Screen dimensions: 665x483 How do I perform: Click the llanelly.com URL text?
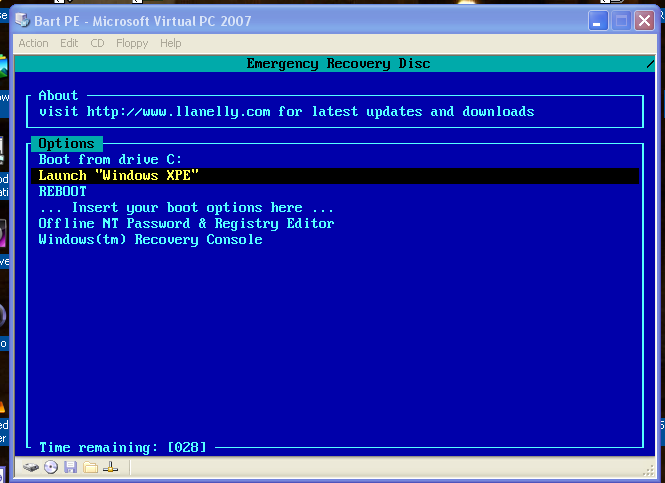pos(178,111)
